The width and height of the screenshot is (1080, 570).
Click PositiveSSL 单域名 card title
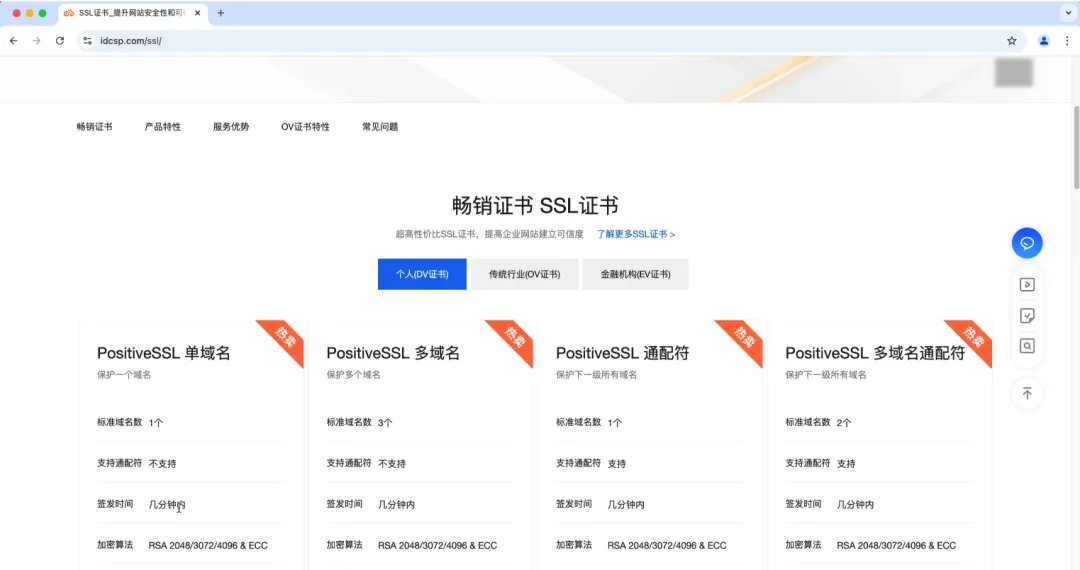pos(164,353)
